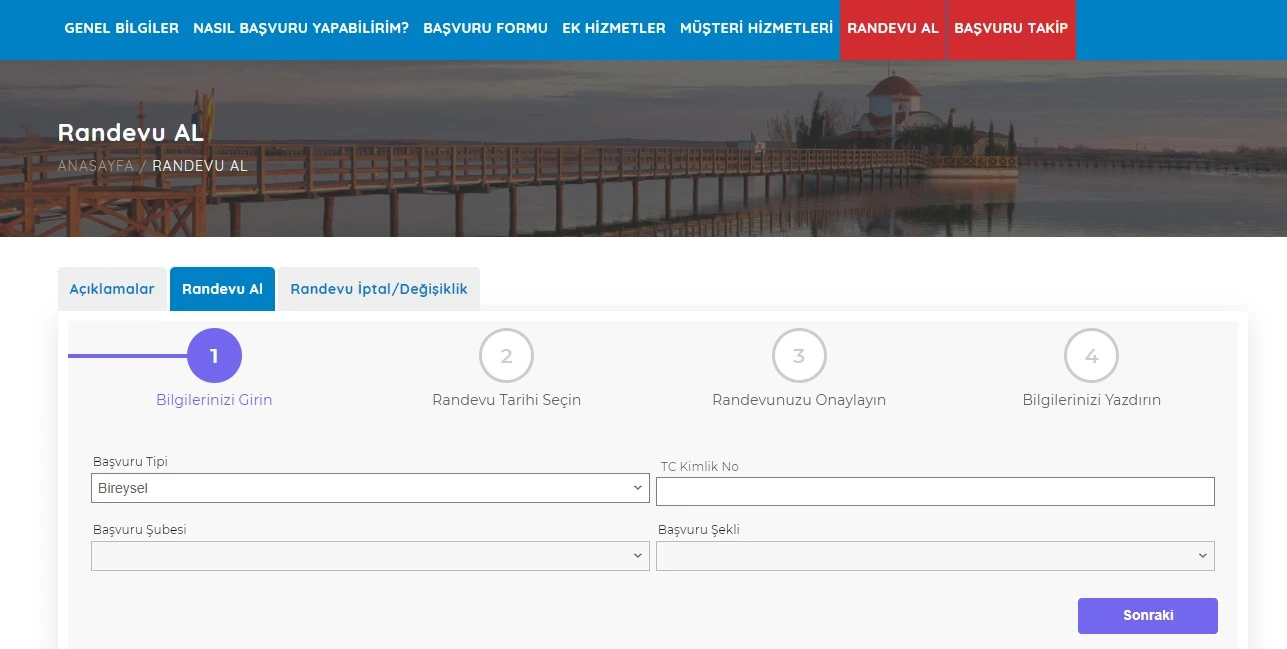Follow the ANASAYFA breadcrumb link
The width and height of the screenshot is (1287, 649).
coord(95,166)
